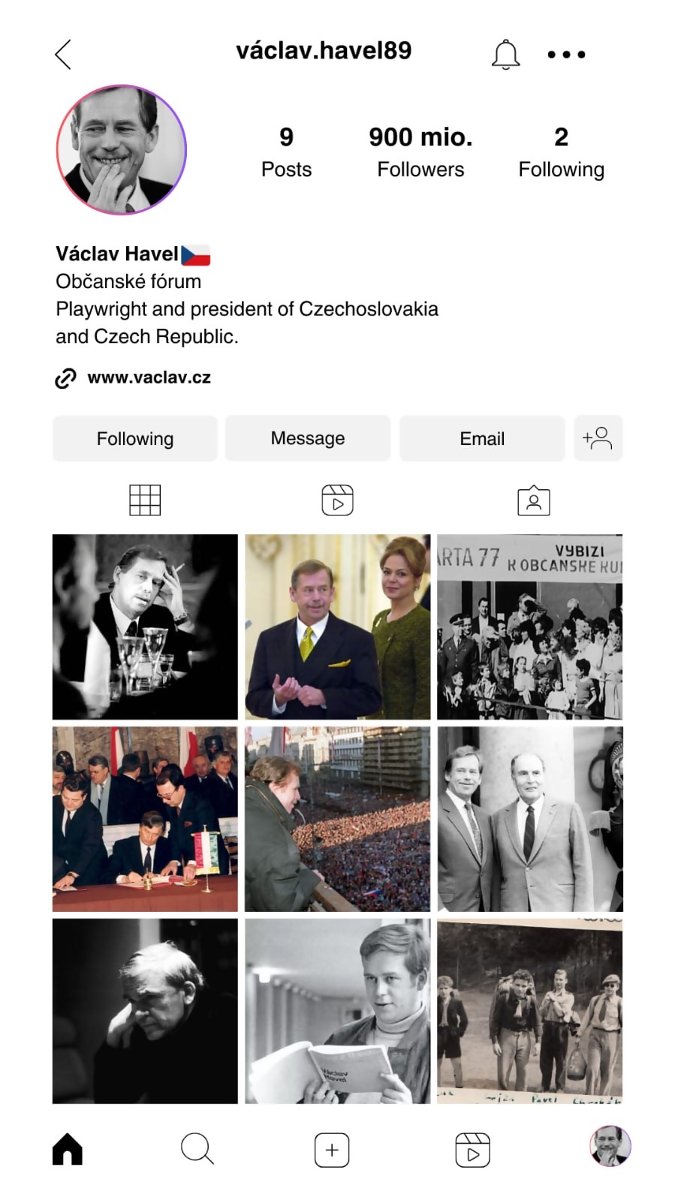The image size is (675, 1200).
Task: Go back using the left chevron arrow
Action: [x=63, y=54]
